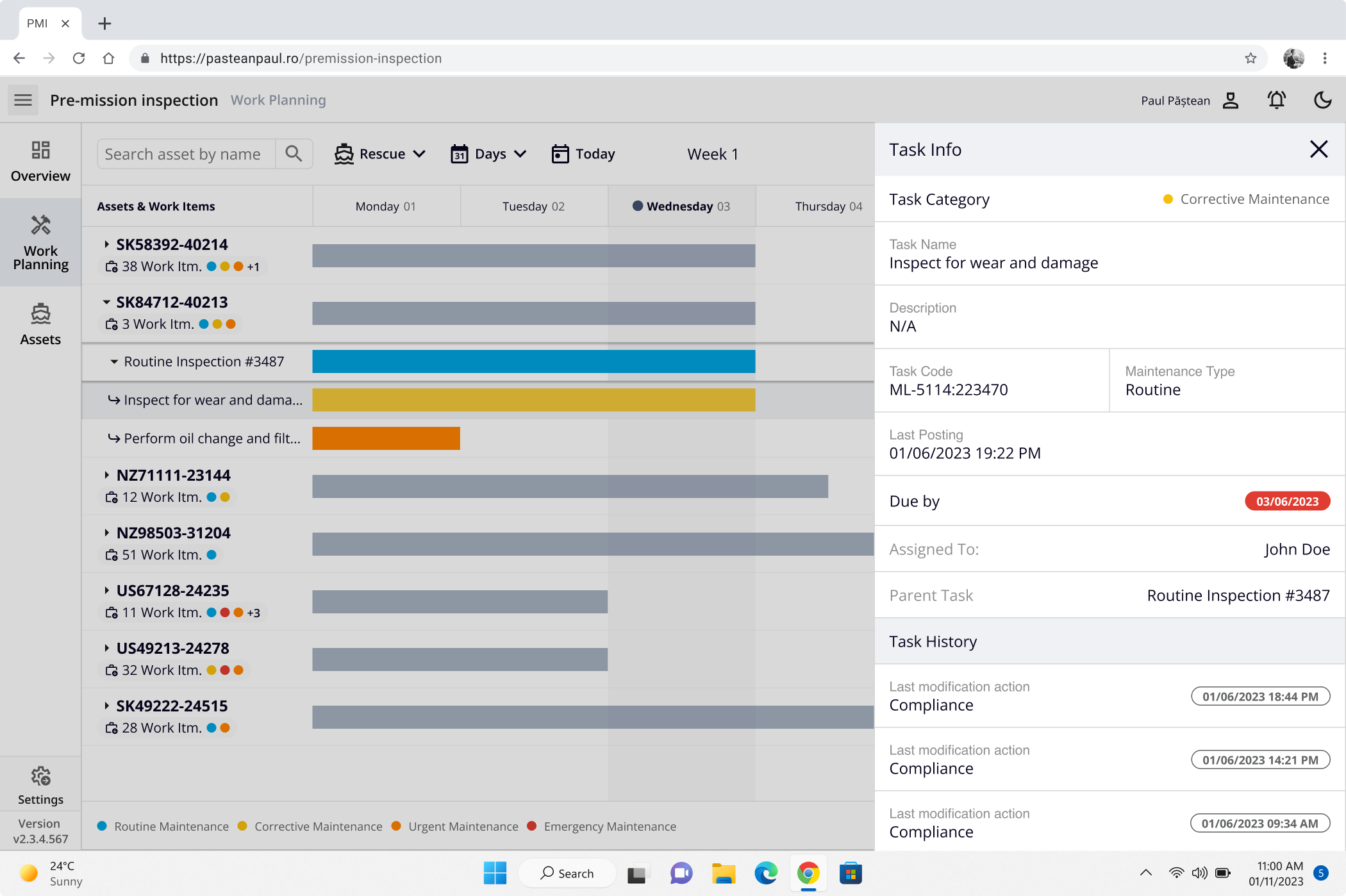Open File Explorer from taskbar
1346x896 pixels.
(723, 873)
